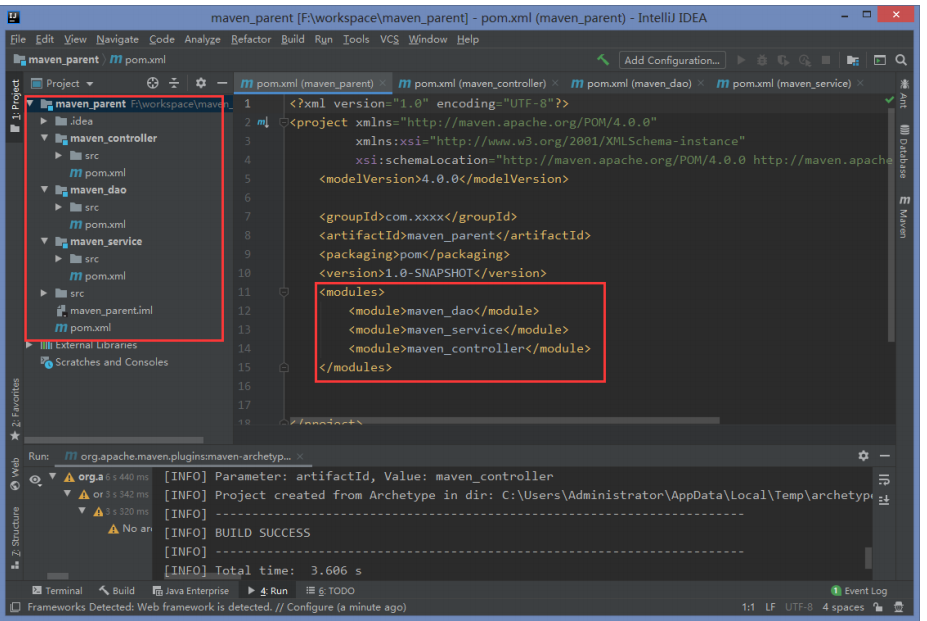Open the Maven tool window on the right sidebar
The image size is (927, 621).
click(x=904, y=216)
